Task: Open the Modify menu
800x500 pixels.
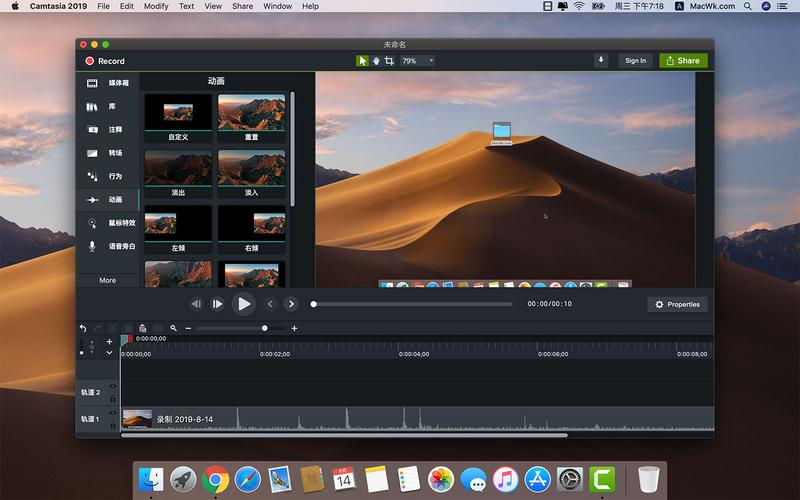Action: tap(156, 6)
